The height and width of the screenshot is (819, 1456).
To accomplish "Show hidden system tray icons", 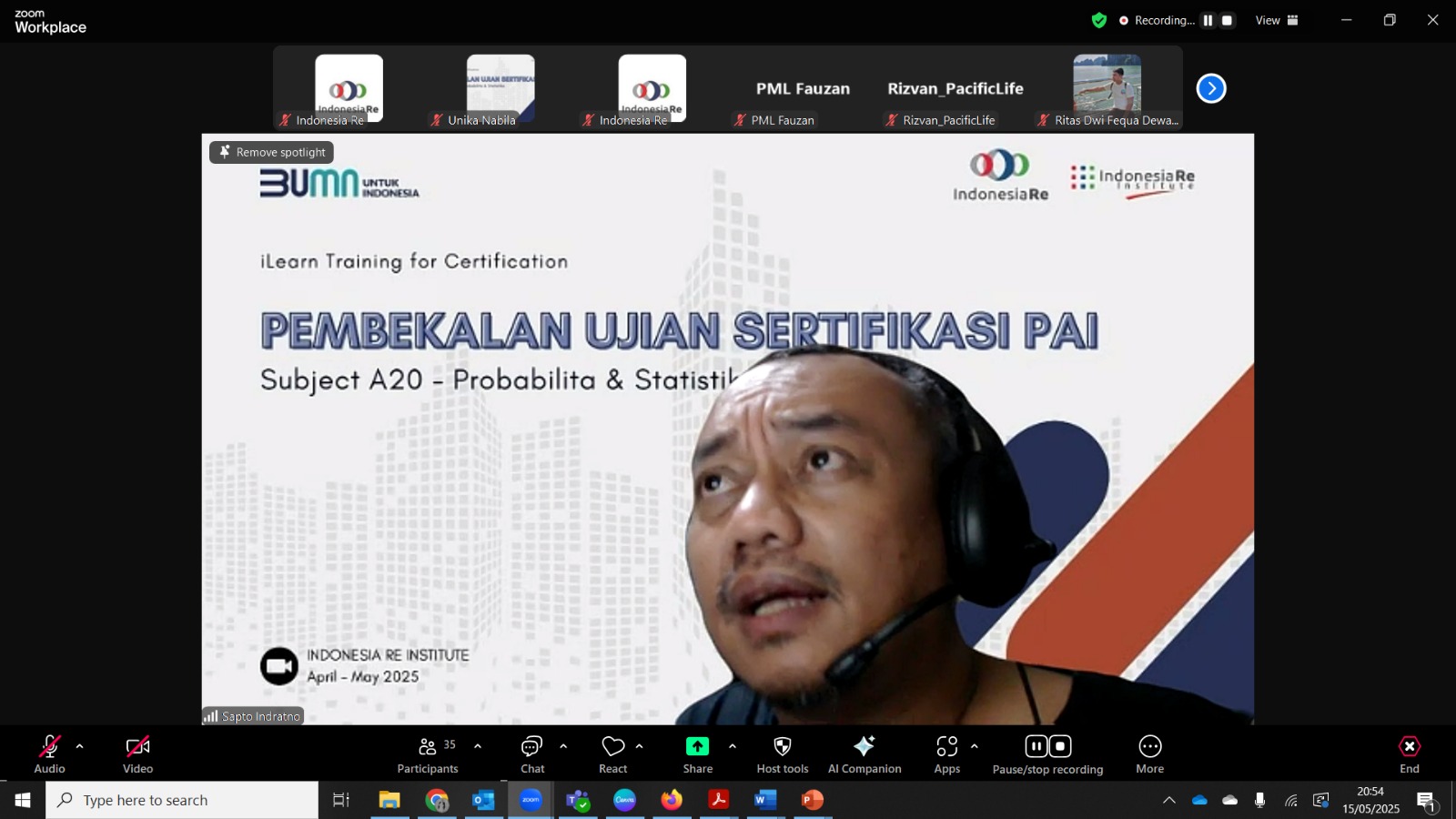I will click(1169, 800).
